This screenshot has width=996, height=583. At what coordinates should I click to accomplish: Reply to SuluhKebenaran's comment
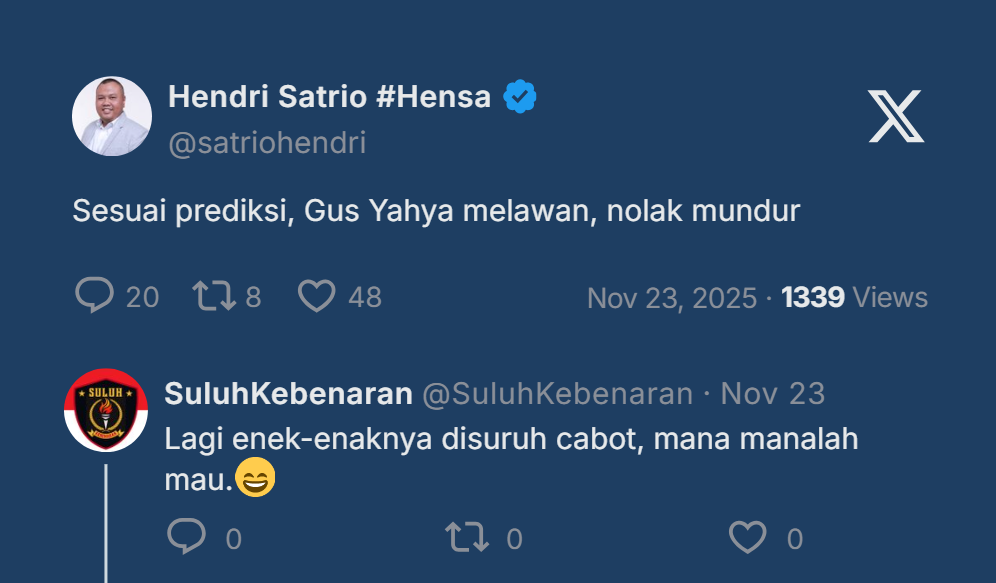coord(186,538)
